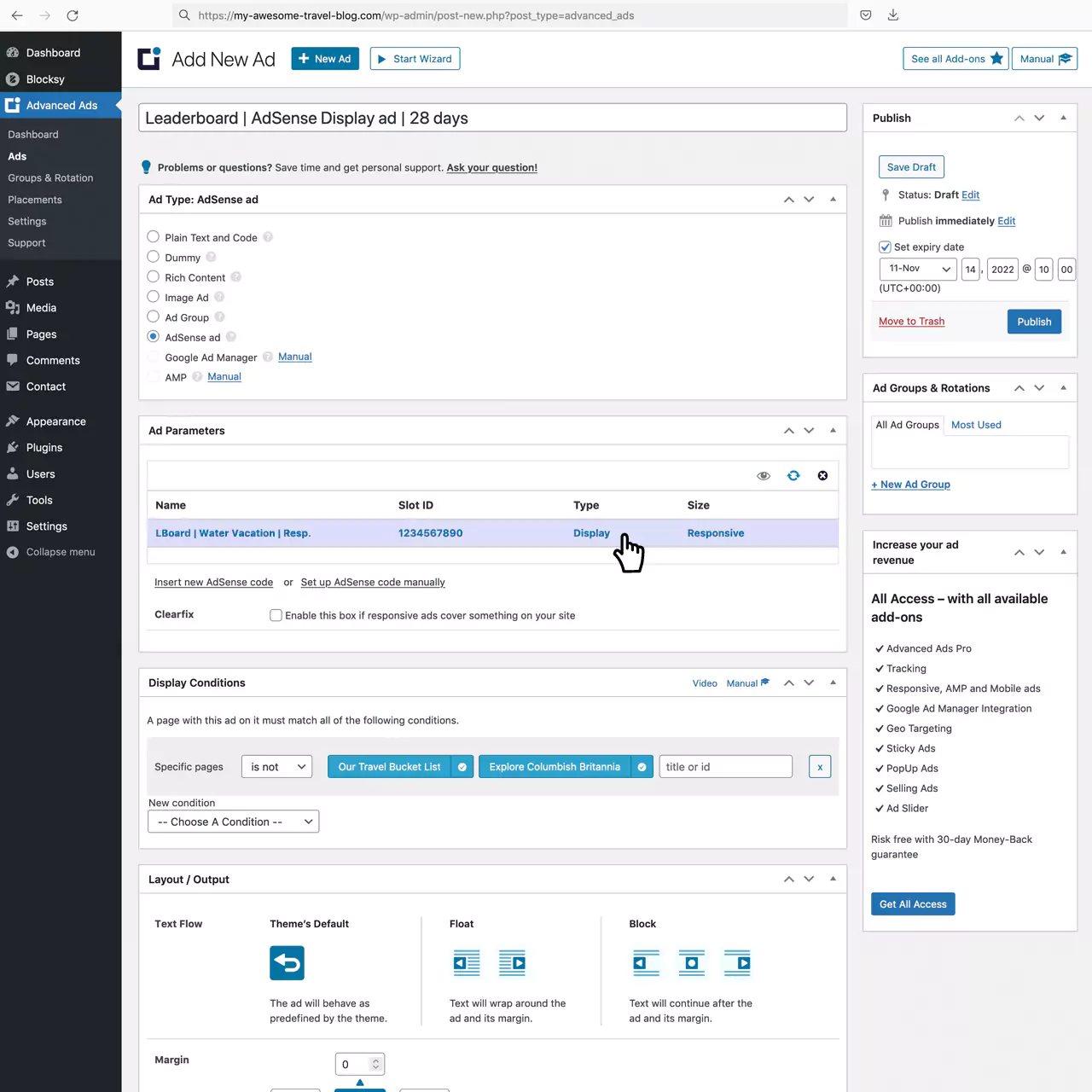Viewport: 1092px width, 1092px height.
Task: Click the Get All Access button
Action: [913, 904]
